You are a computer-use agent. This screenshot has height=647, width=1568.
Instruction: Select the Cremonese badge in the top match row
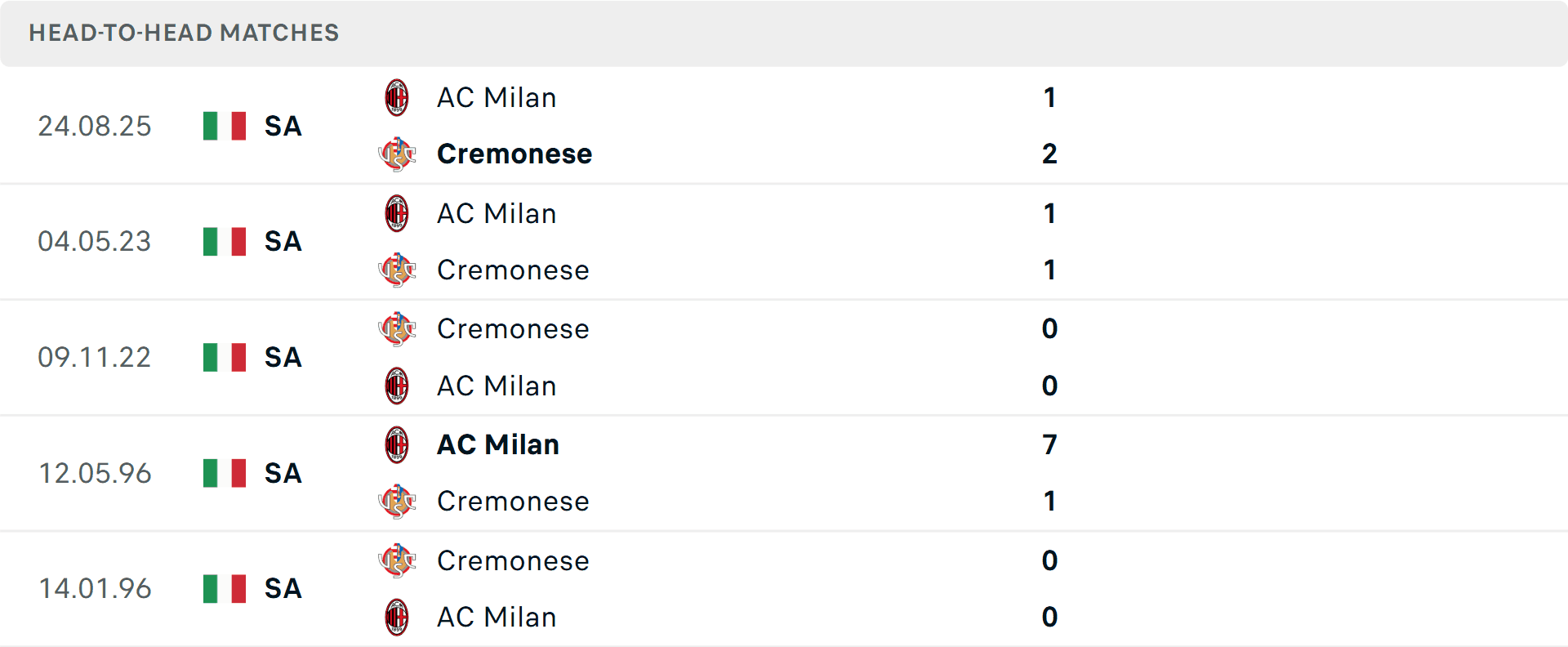[397, 154]
